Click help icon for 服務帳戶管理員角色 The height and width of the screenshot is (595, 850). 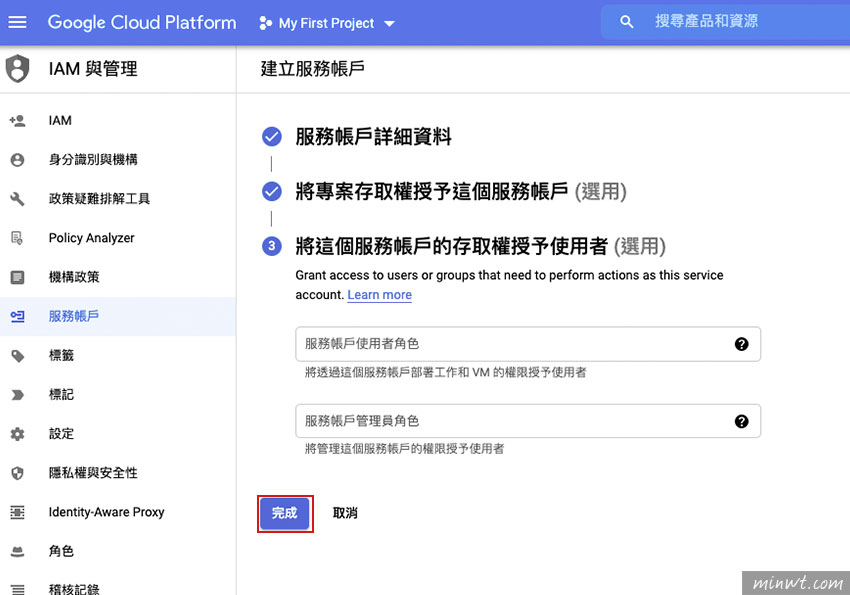[742, 421]
